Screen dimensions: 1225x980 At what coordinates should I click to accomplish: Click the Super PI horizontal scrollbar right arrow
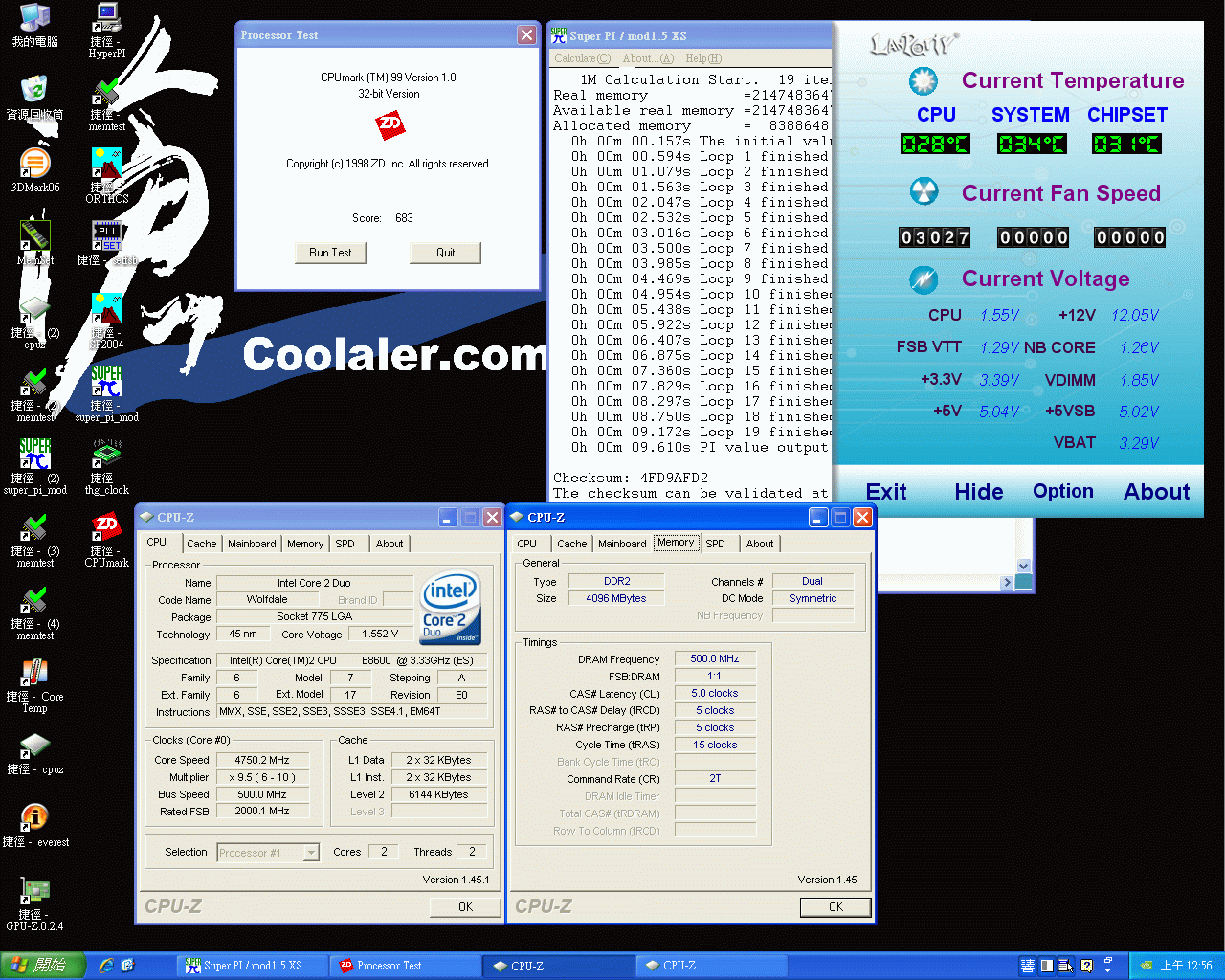pyautogui.click(x=1007, y=582)
